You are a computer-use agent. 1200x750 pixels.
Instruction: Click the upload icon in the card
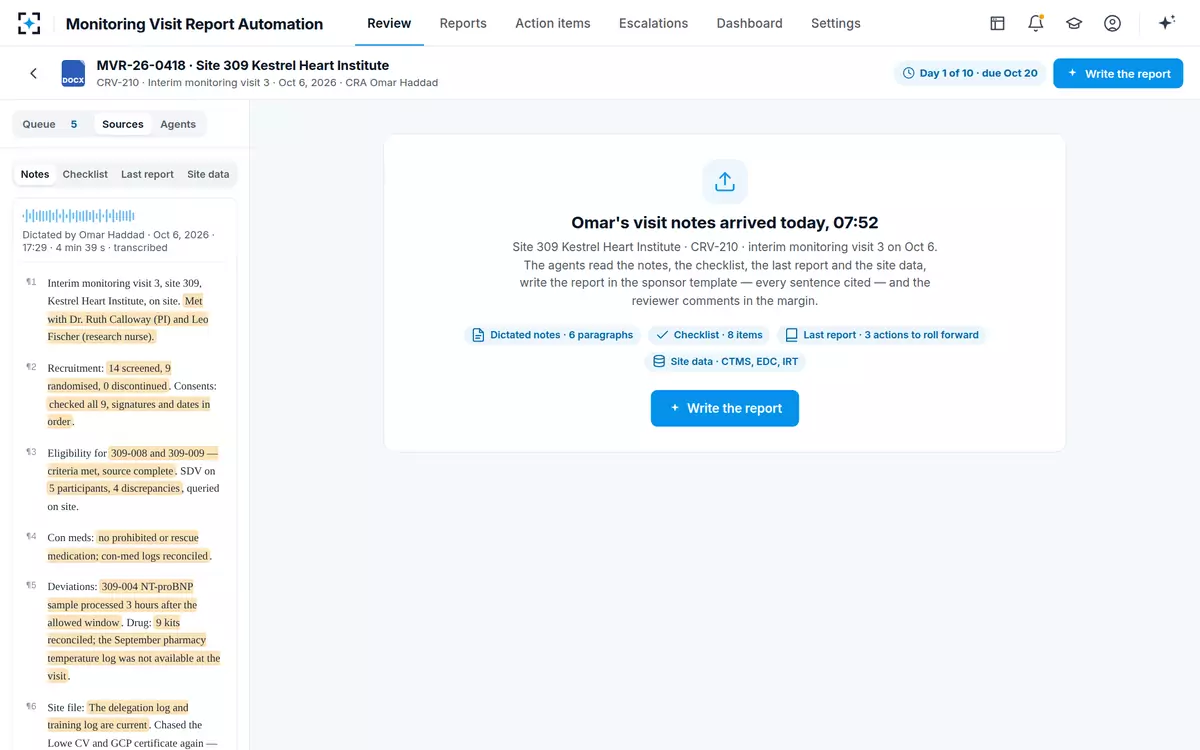[725, 182]
